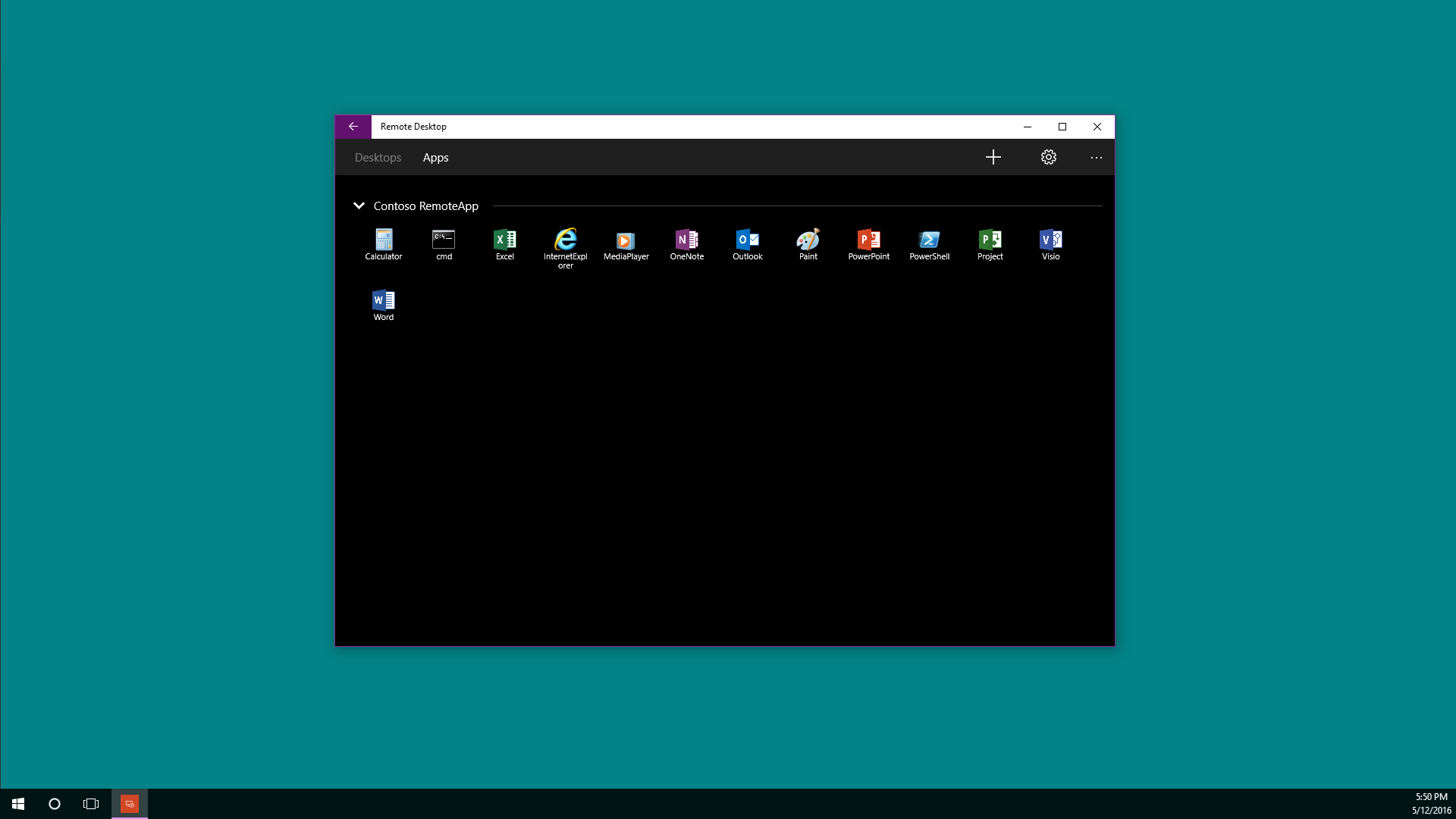This screenshot has width=1456, height=819.
Task: Launch PowerPoint remote app
Action: pyautogui.click(x=869, y=243)
